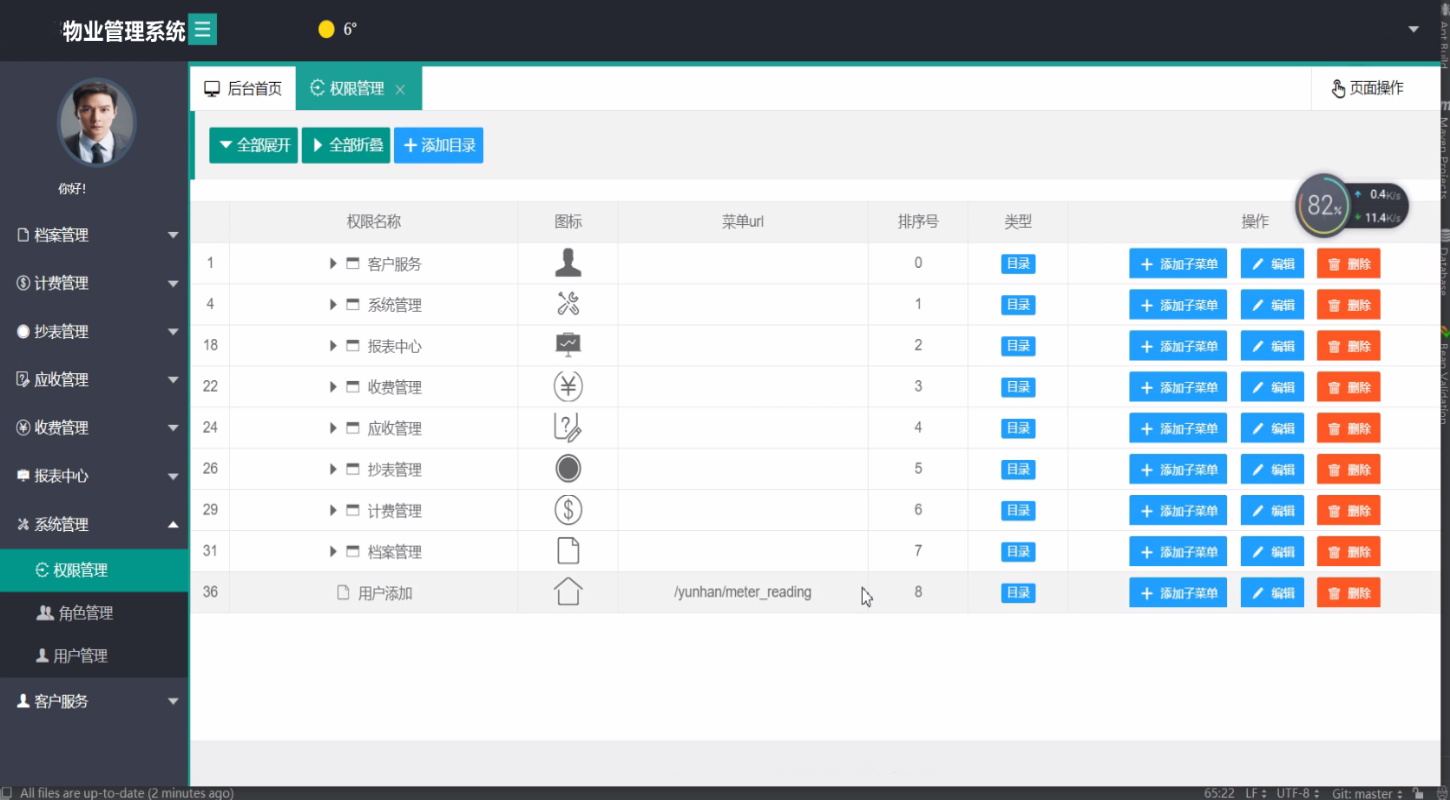Switch to the 后台首页 tab

click(243, 88)
